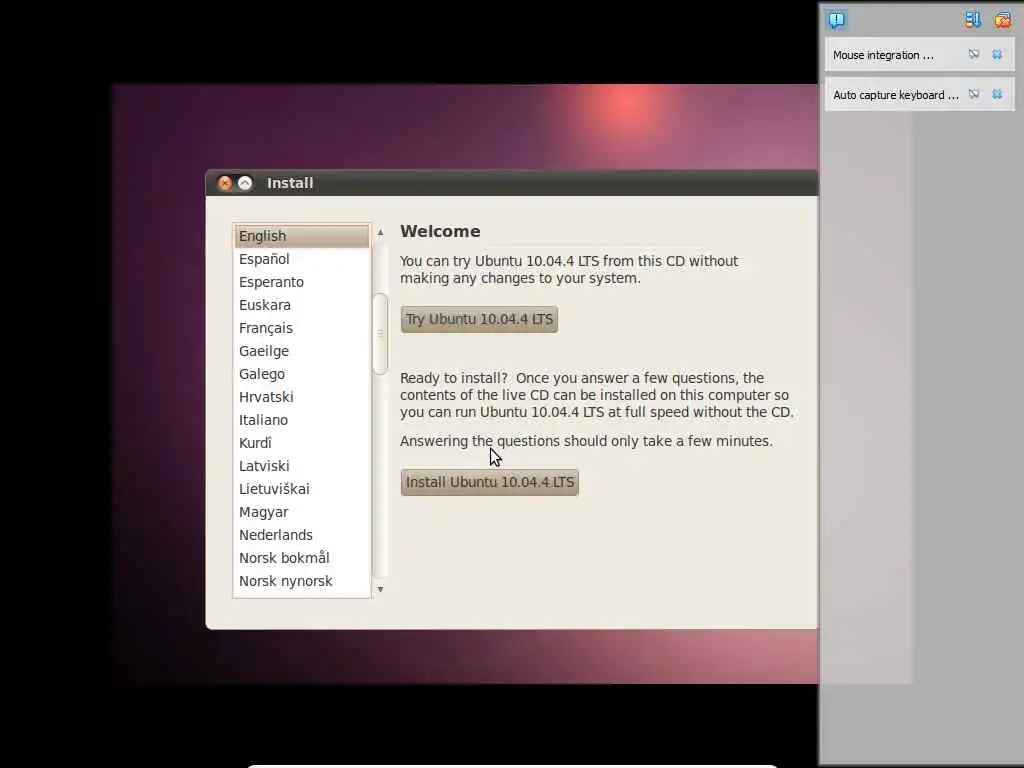Pick Latviski language

(x=302, y=466)
